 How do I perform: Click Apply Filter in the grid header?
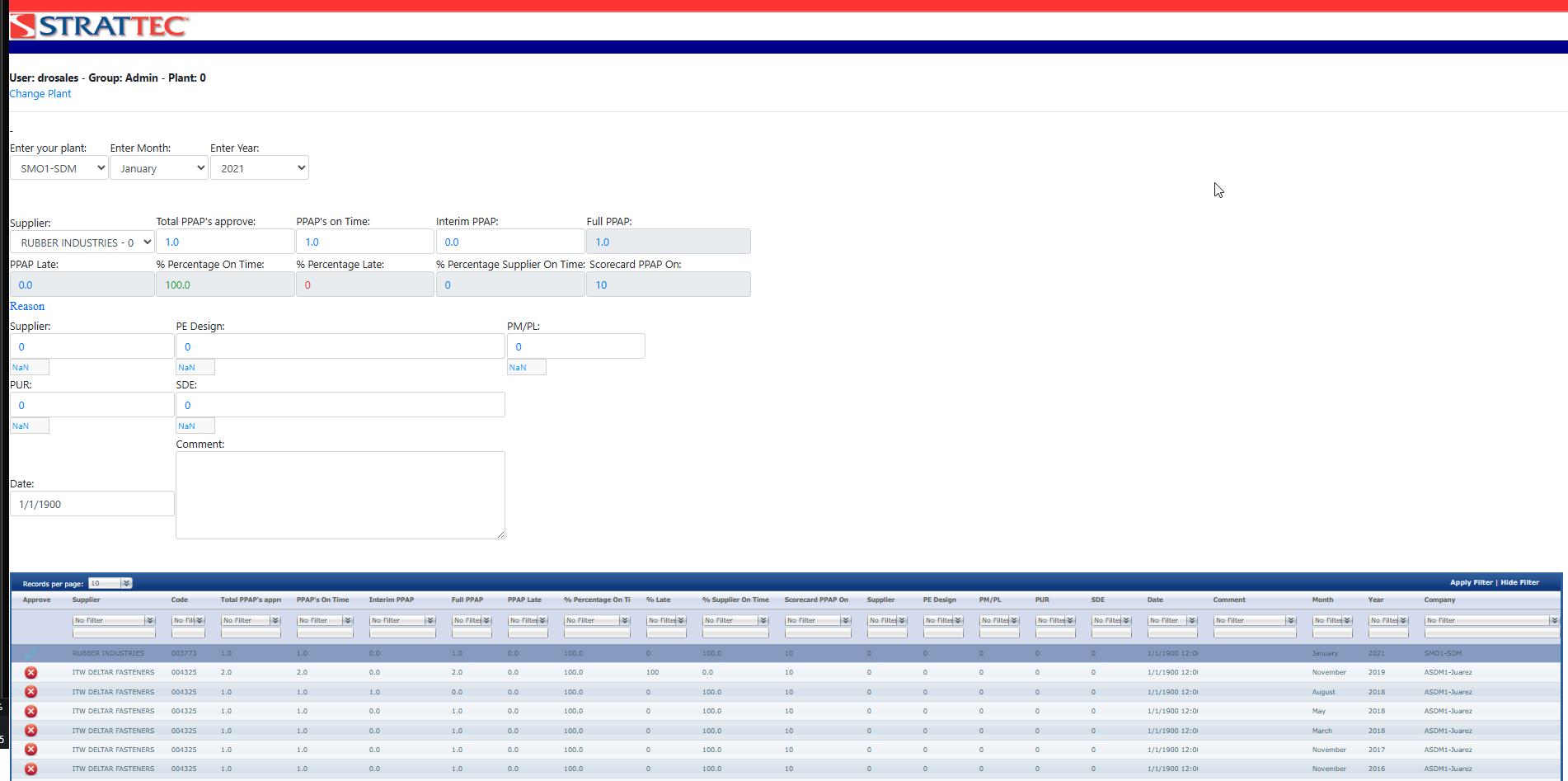pyautogui.click(x=1471, y=582)
